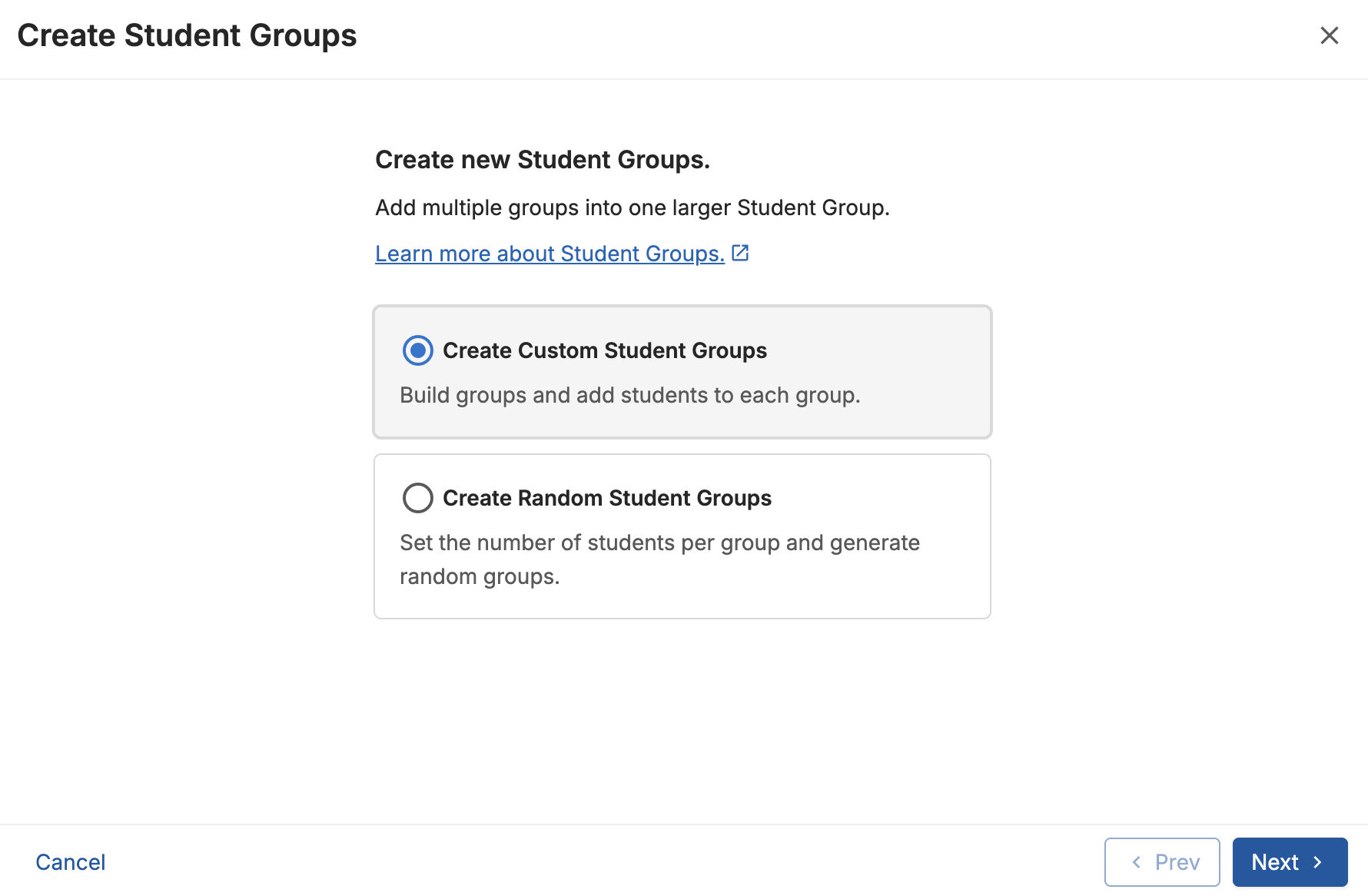The width and height of the screenshot is (1368, 896).
Task: Select Create Random Student Groups radio button
Action: pyautogui.click(x=418, y=498)
